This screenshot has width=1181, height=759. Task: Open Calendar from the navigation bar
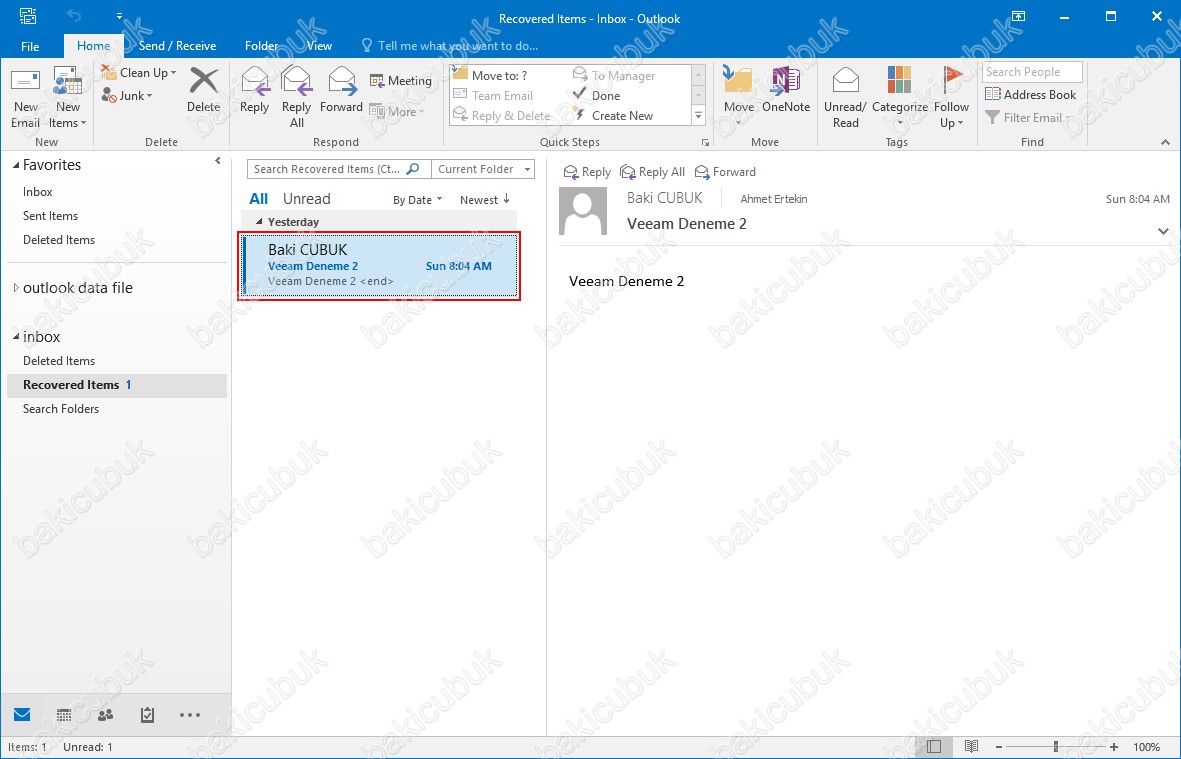coord(64,715)
